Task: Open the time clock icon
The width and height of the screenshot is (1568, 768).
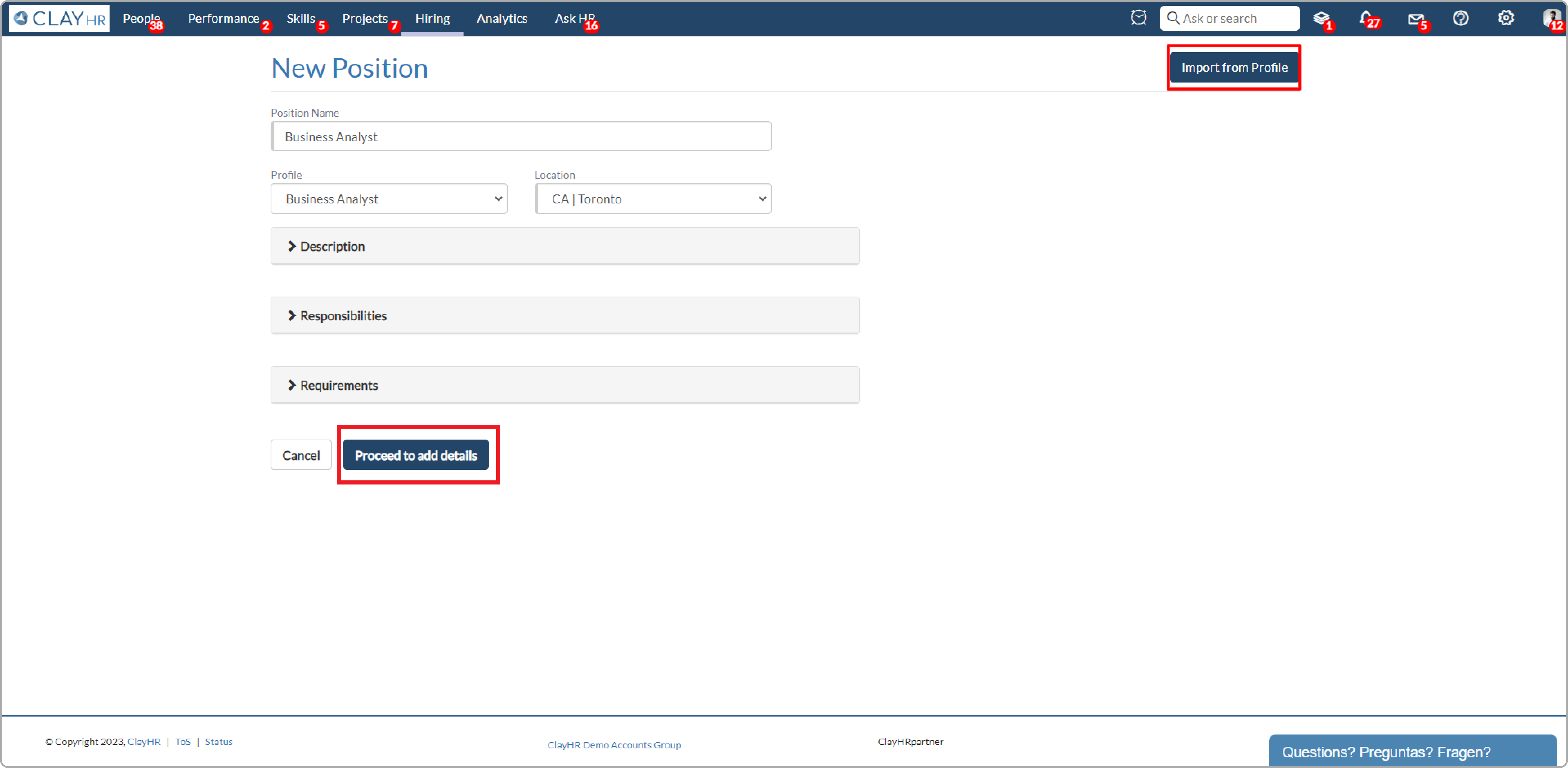Action: 1139,18
